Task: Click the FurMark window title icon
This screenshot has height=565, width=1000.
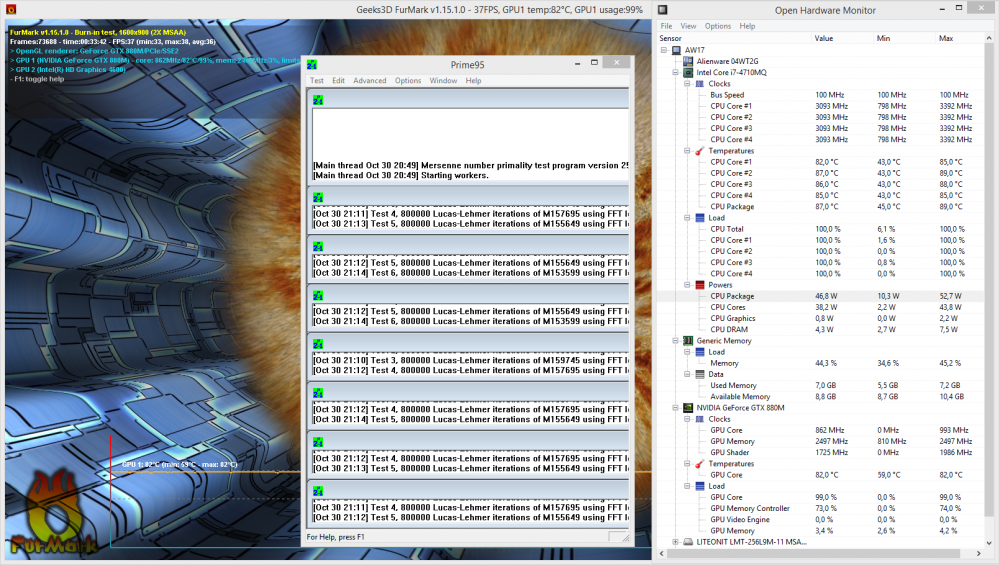Action: click(9, 10)
